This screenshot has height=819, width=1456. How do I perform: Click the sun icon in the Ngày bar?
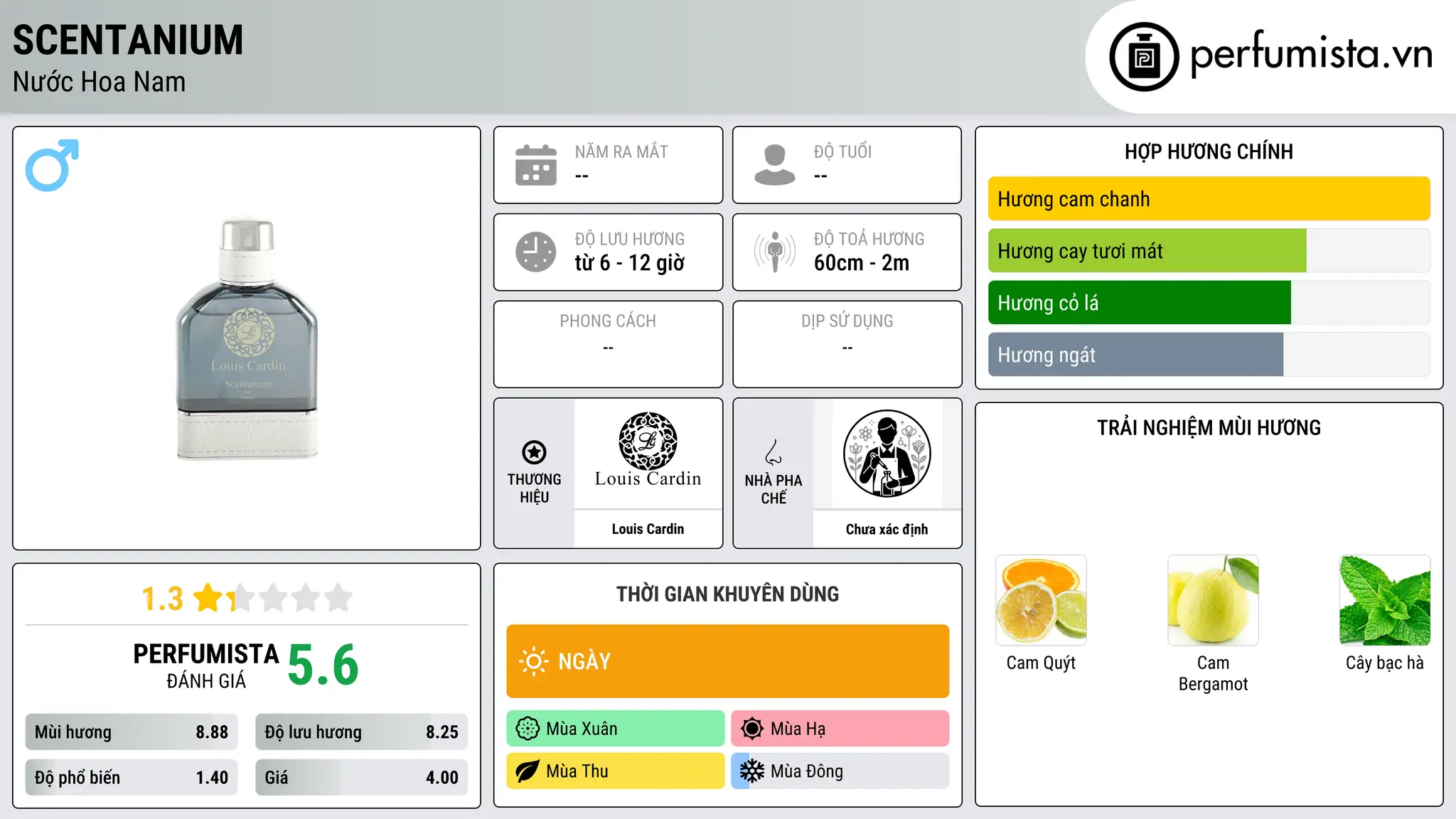[533, 661]
